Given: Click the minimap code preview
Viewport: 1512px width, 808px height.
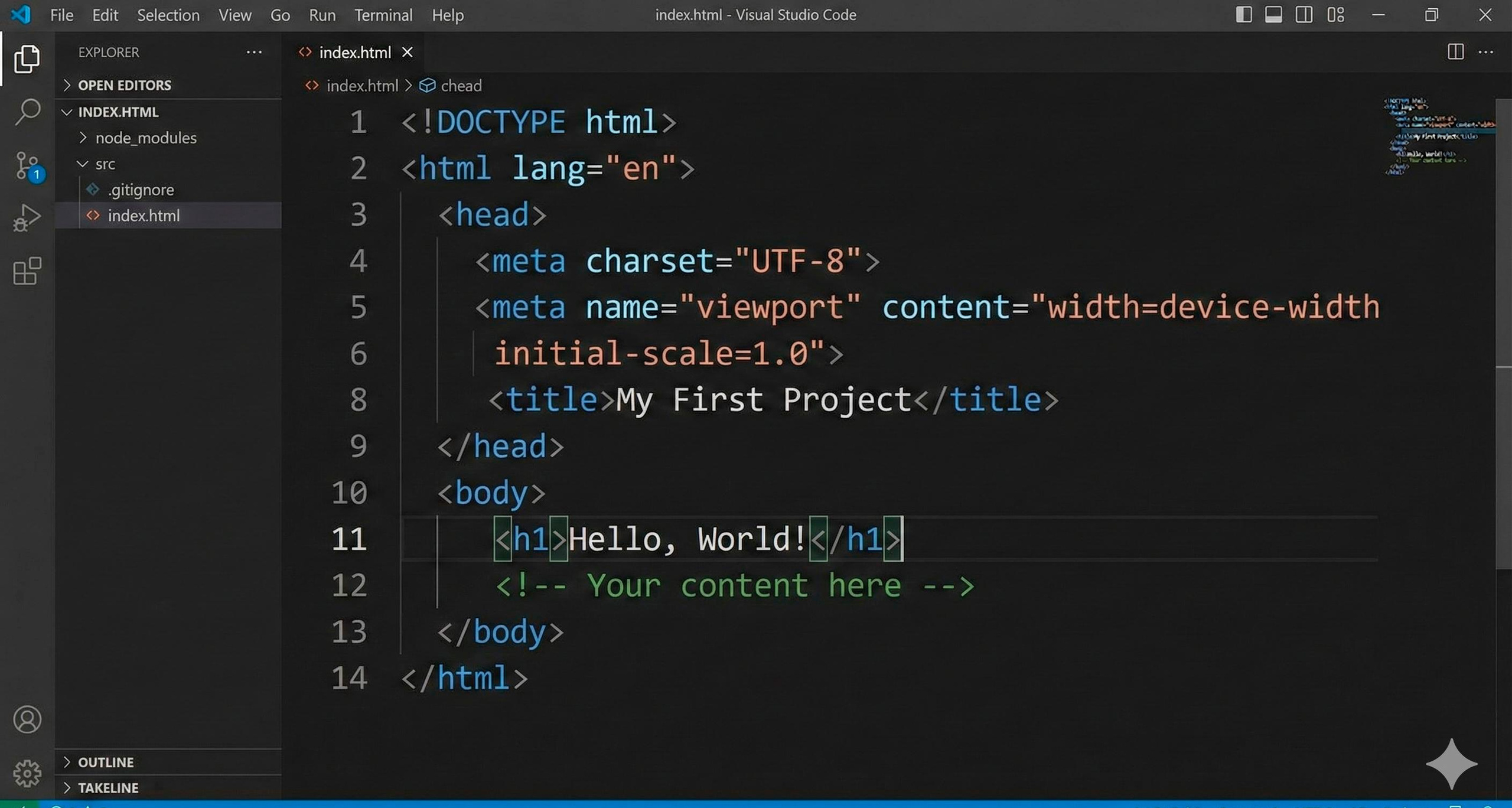Looking at the screenshot, I should click(1438, 136).
